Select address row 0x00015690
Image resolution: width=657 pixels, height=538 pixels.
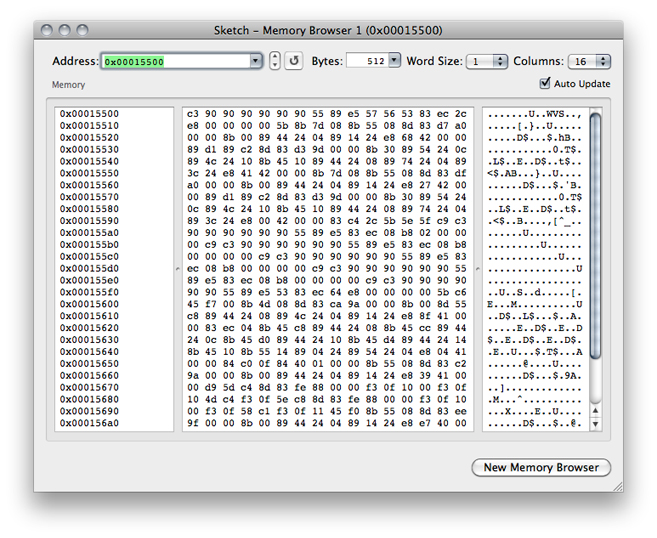click(x=89, y=411)
